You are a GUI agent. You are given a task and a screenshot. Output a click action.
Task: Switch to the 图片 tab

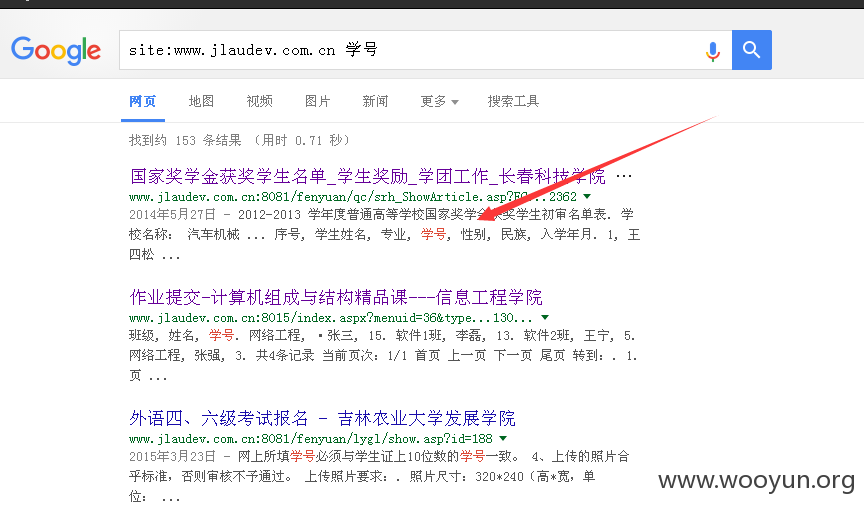(317, 101)
